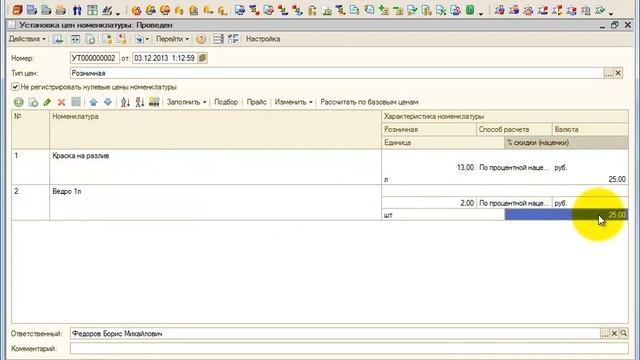Click the barcode scan icon

[x=154, y=102]
